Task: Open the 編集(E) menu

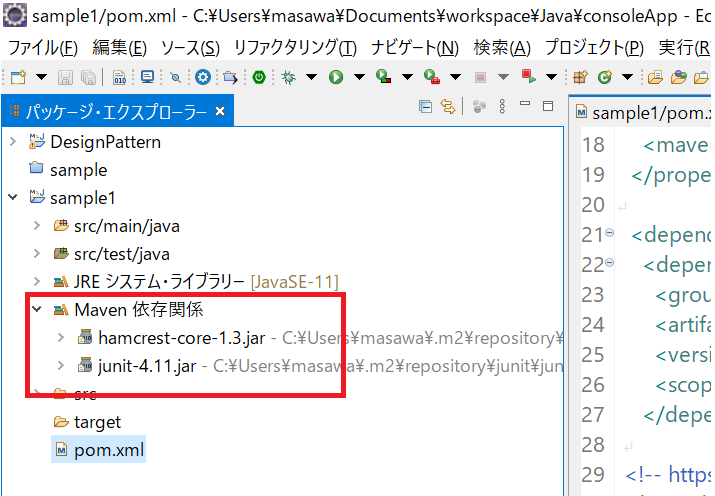Action: point(119,47)
